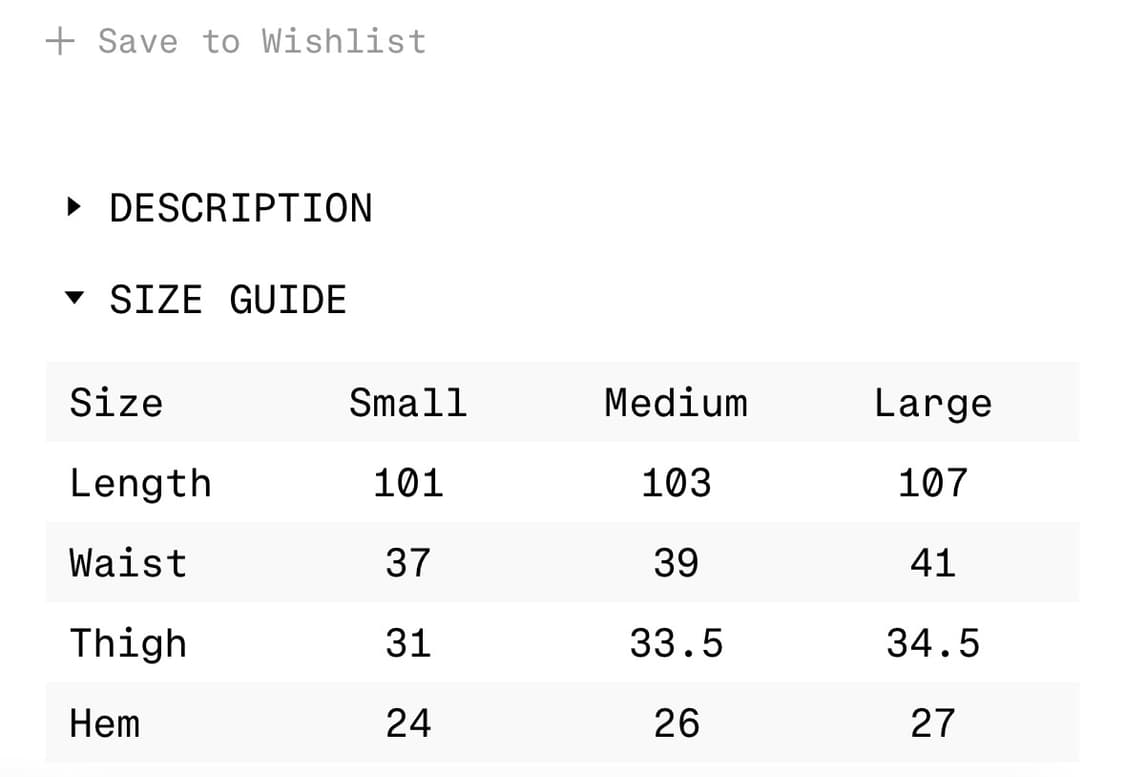Click the SIZE GUIDE heading text
1125x777 pixels.
[x=228, y=299]
